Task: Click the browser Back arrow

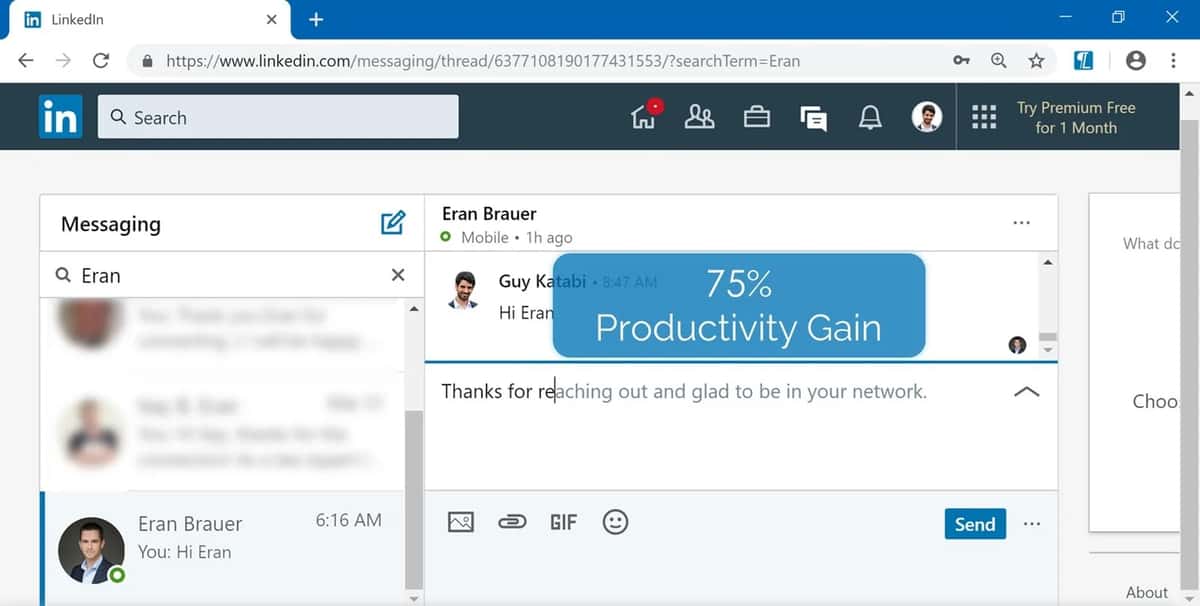Action: [26, 60]
